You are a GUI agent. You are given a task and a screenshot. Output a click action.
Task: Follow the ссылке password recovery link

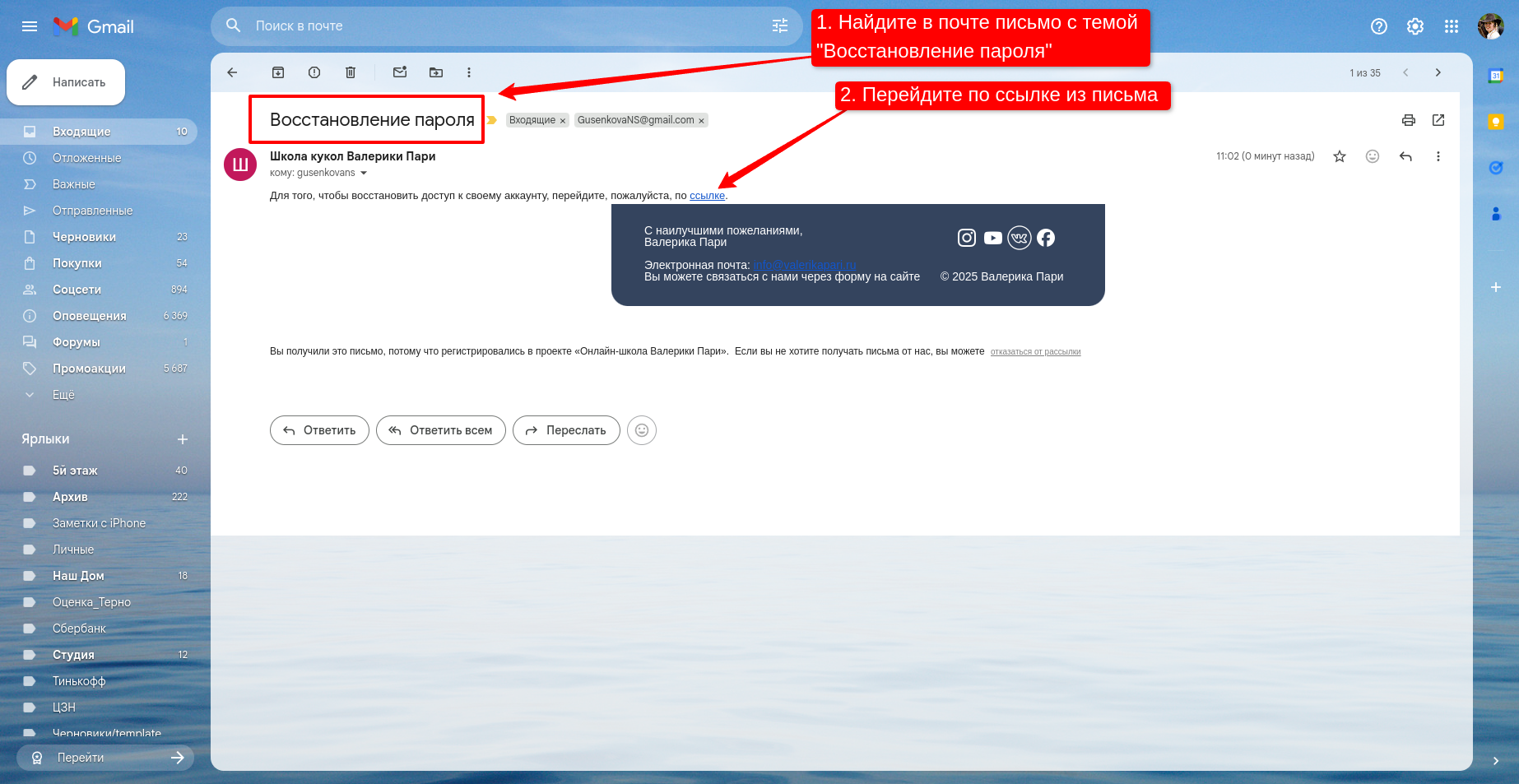click(707, 196)
